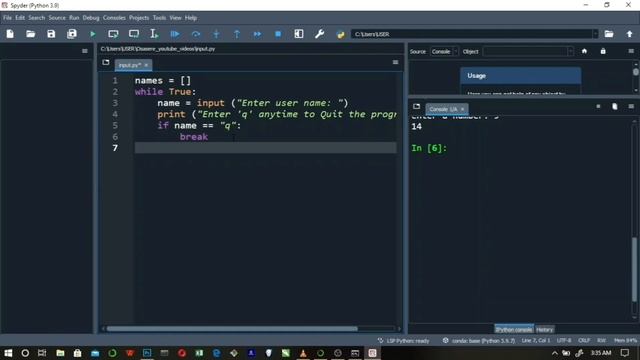Step into the function in the debugger
Screen dimensions: 640x360
click(x=216, y=34)
